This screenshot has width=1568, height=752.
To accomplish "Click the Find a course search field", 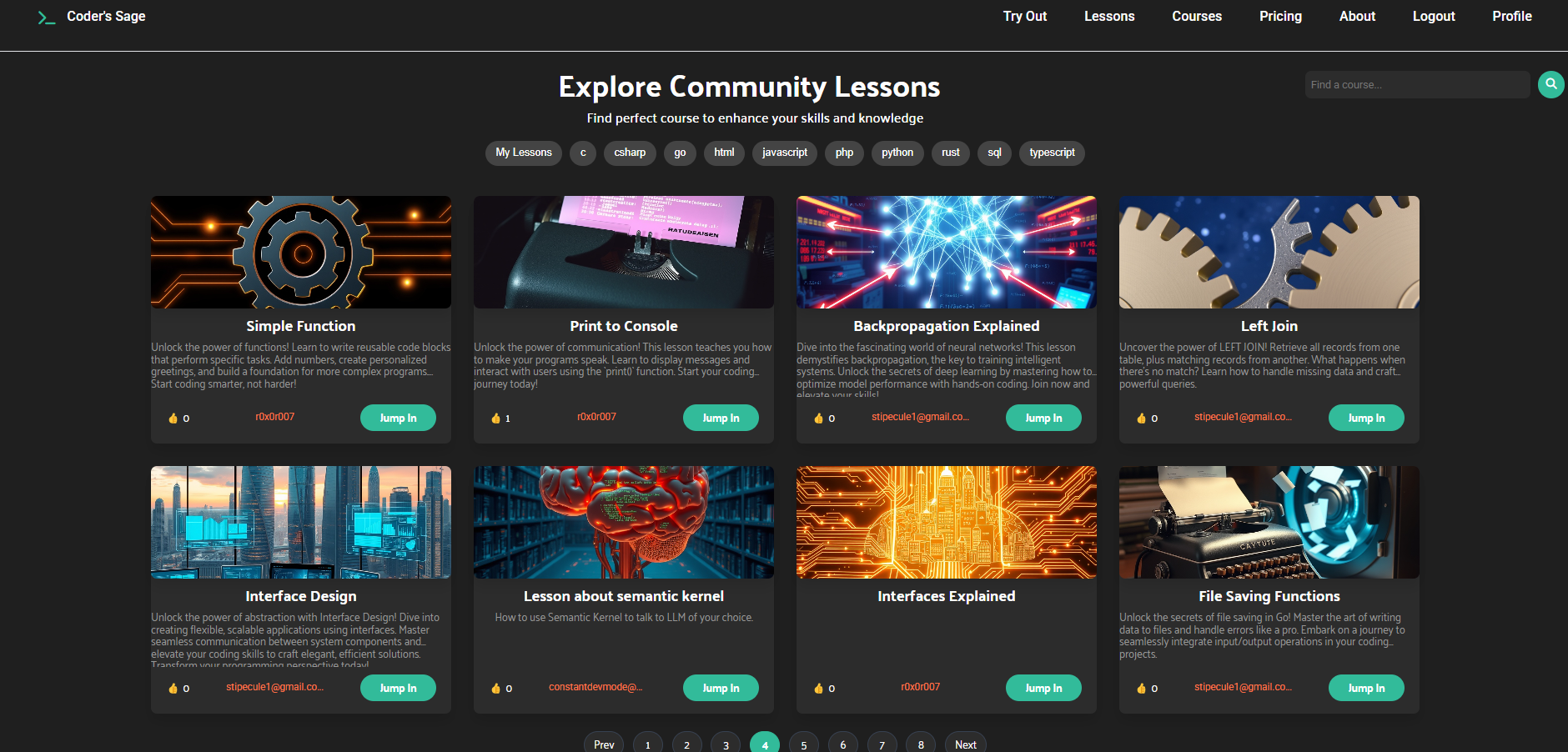I will tap(1417, 84).
